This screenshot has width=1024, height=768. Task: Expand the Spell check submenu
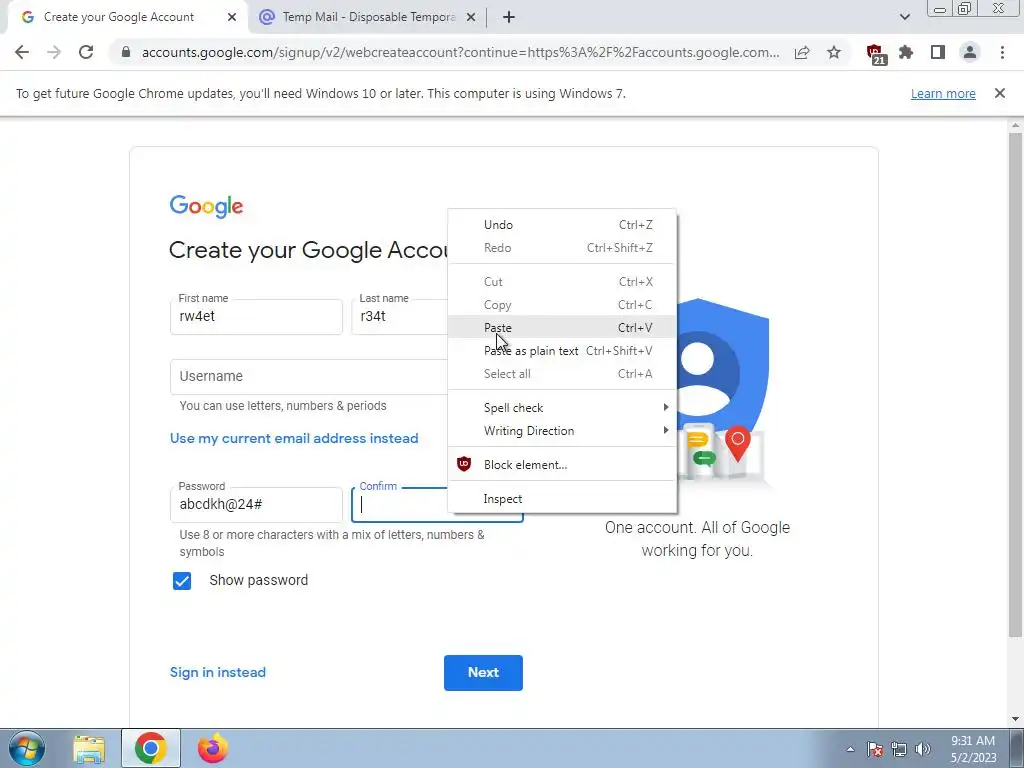click(562, 408)
